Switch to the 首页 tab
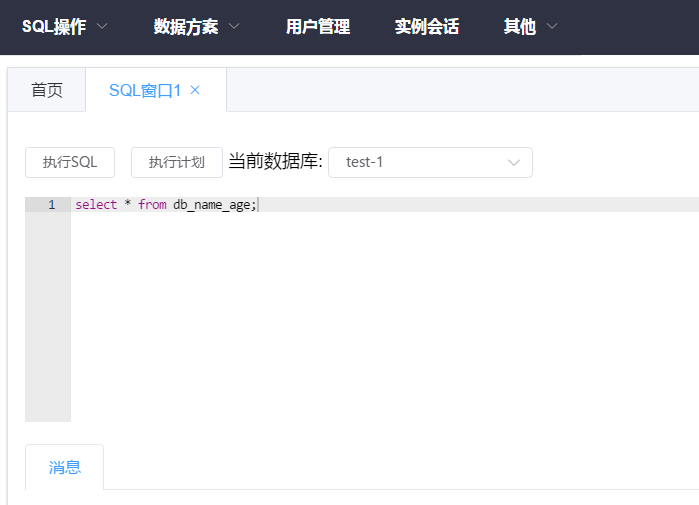The height and width of the screenshot is (505, 699). pyautogui.click(x=47, y=90)
